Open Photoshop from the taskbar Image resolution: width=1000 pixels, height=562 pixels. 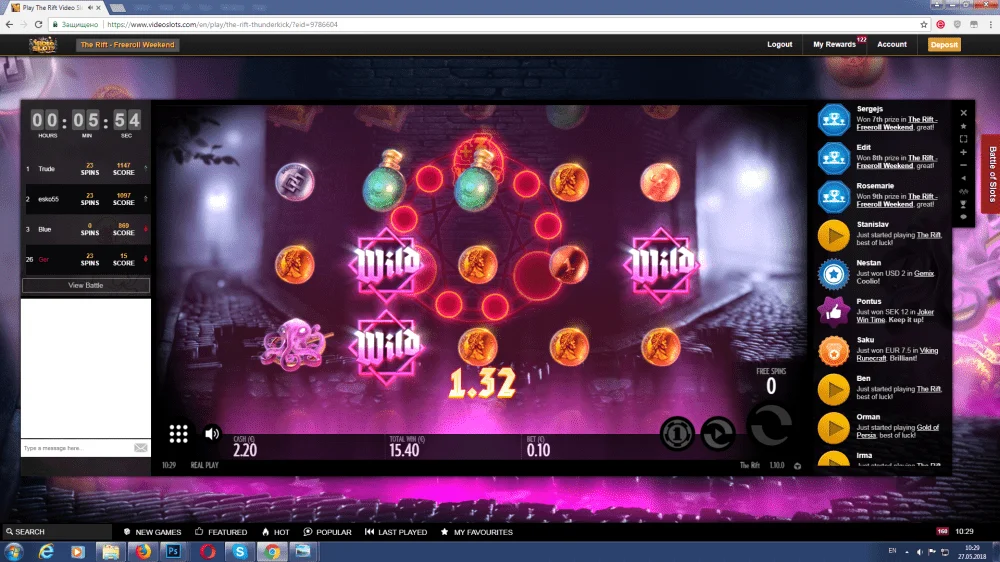pyautogui.click(x=173, y=551)
